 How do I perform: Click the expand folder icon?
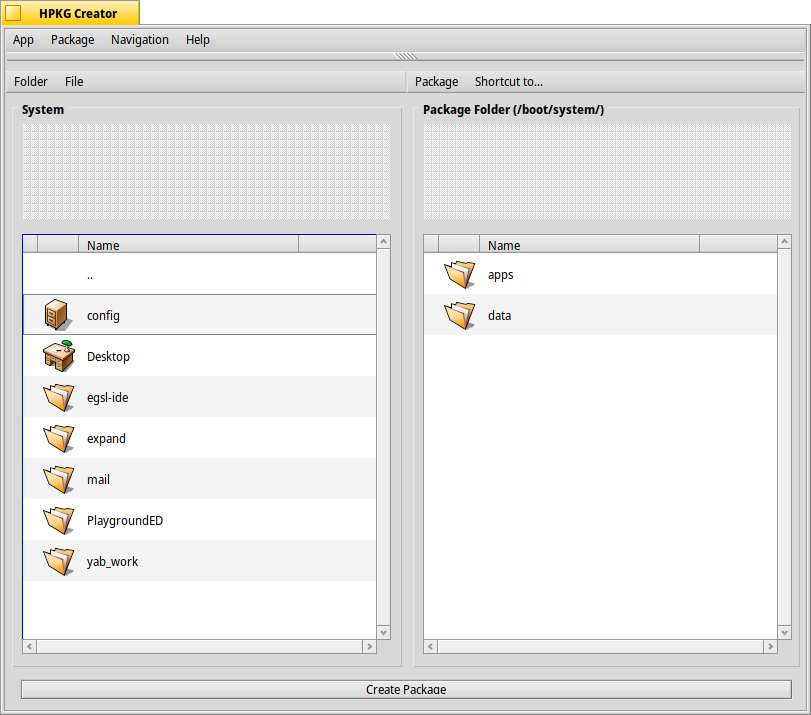[x=59, y=438]
